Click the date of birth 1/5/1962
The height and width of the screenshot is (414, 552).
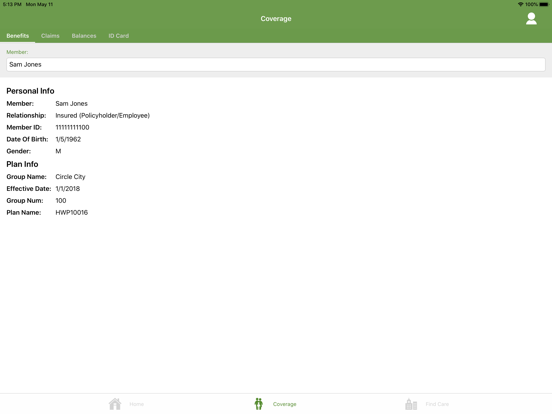point(68,139)
